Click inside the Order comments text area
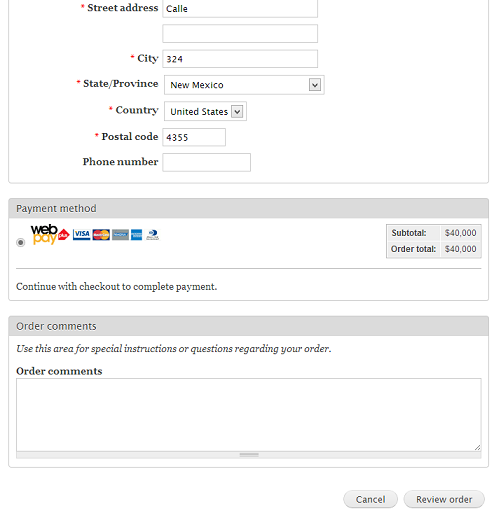Image resolution: width=494 pixels, height=518 pixels. tap(249, 415)
